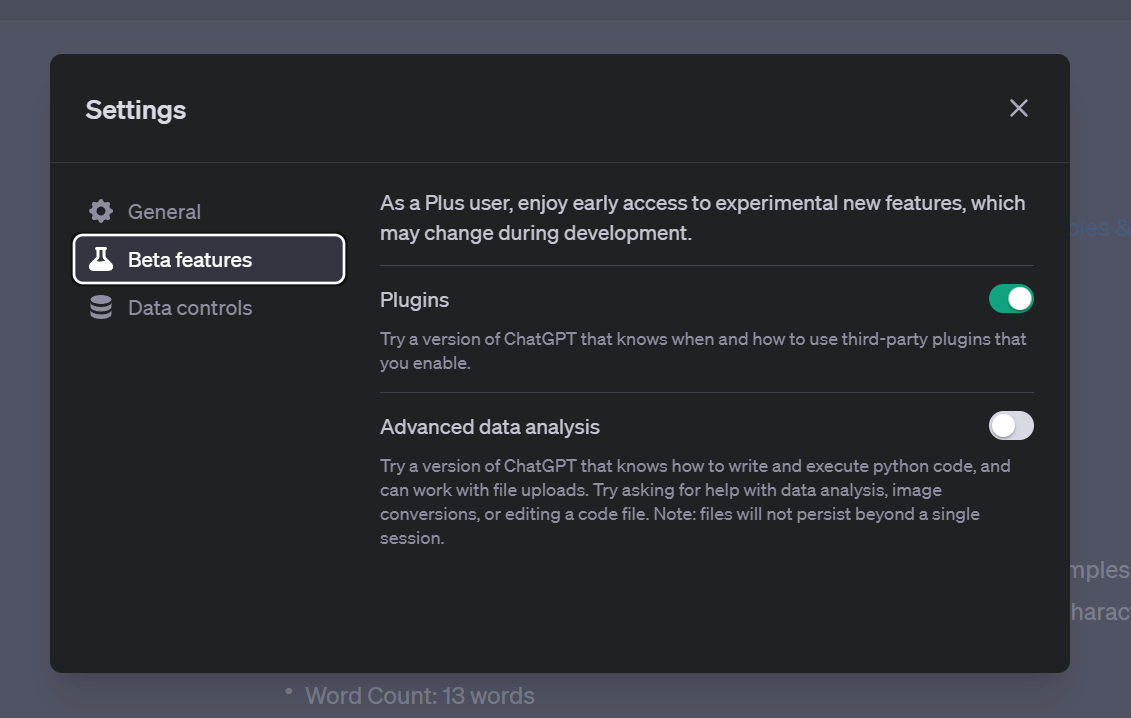
Task: Switch to the Data controls tab
Action: [189, 308]
